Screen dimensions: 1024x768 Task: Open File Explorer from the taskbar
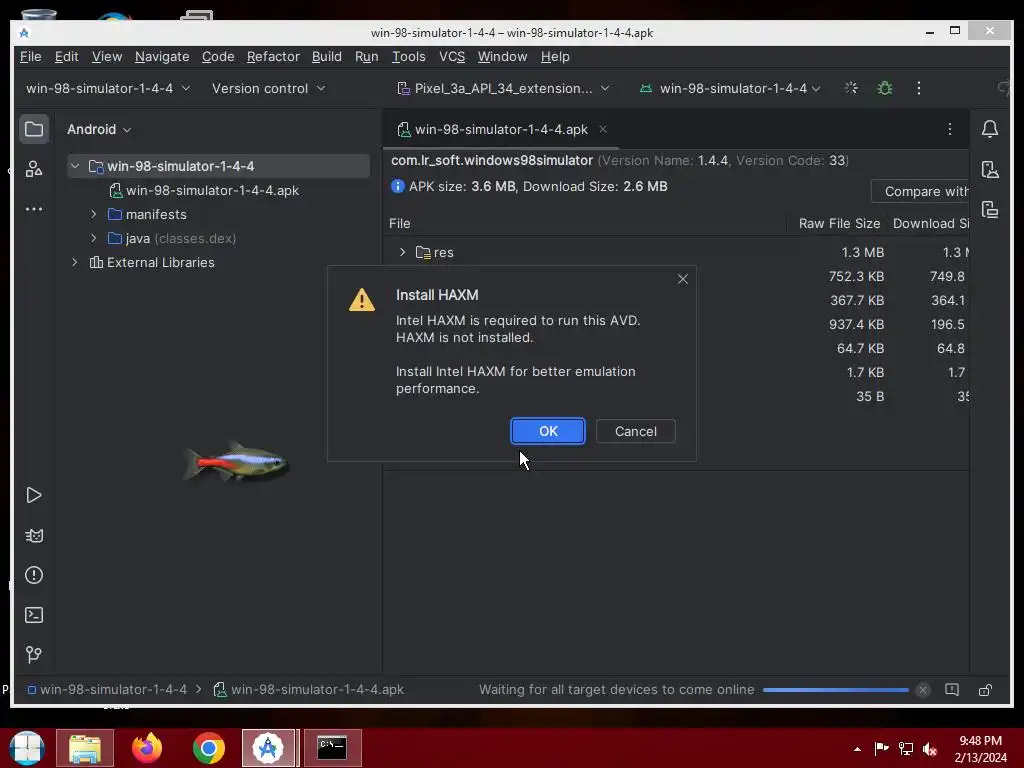85,748
